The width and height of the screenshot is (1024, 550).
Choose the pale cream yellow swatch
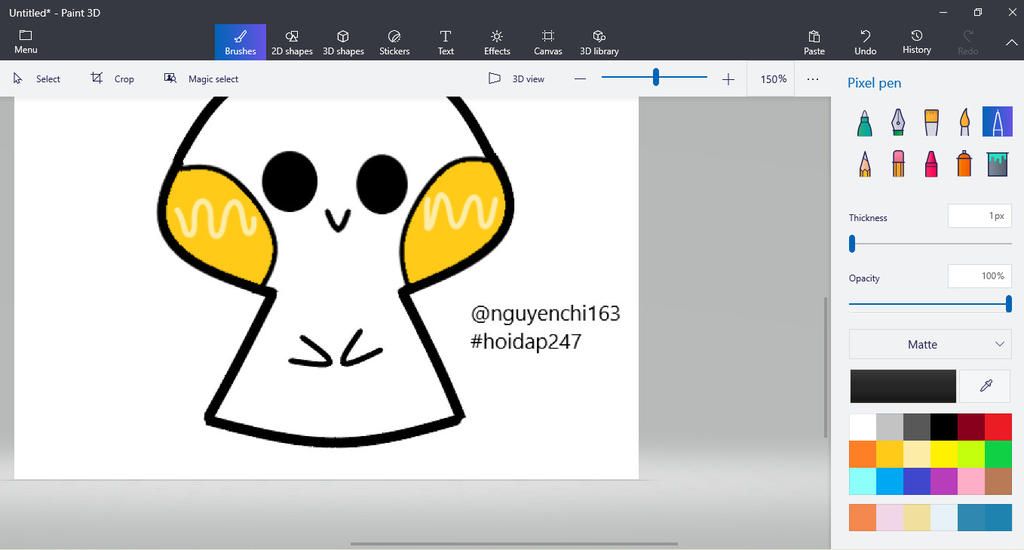[x=917, y=455]
